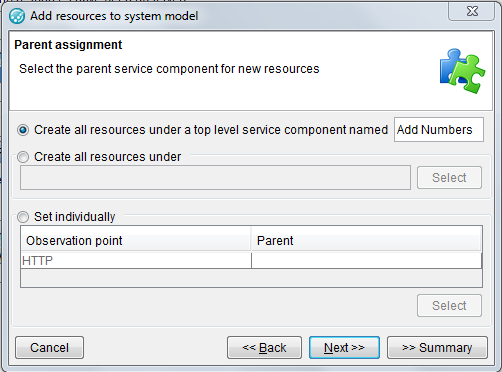The height and width of the screenshot is (372, 502).
Task: Jump to the '>> Summary' page
Action: [437, 348]
